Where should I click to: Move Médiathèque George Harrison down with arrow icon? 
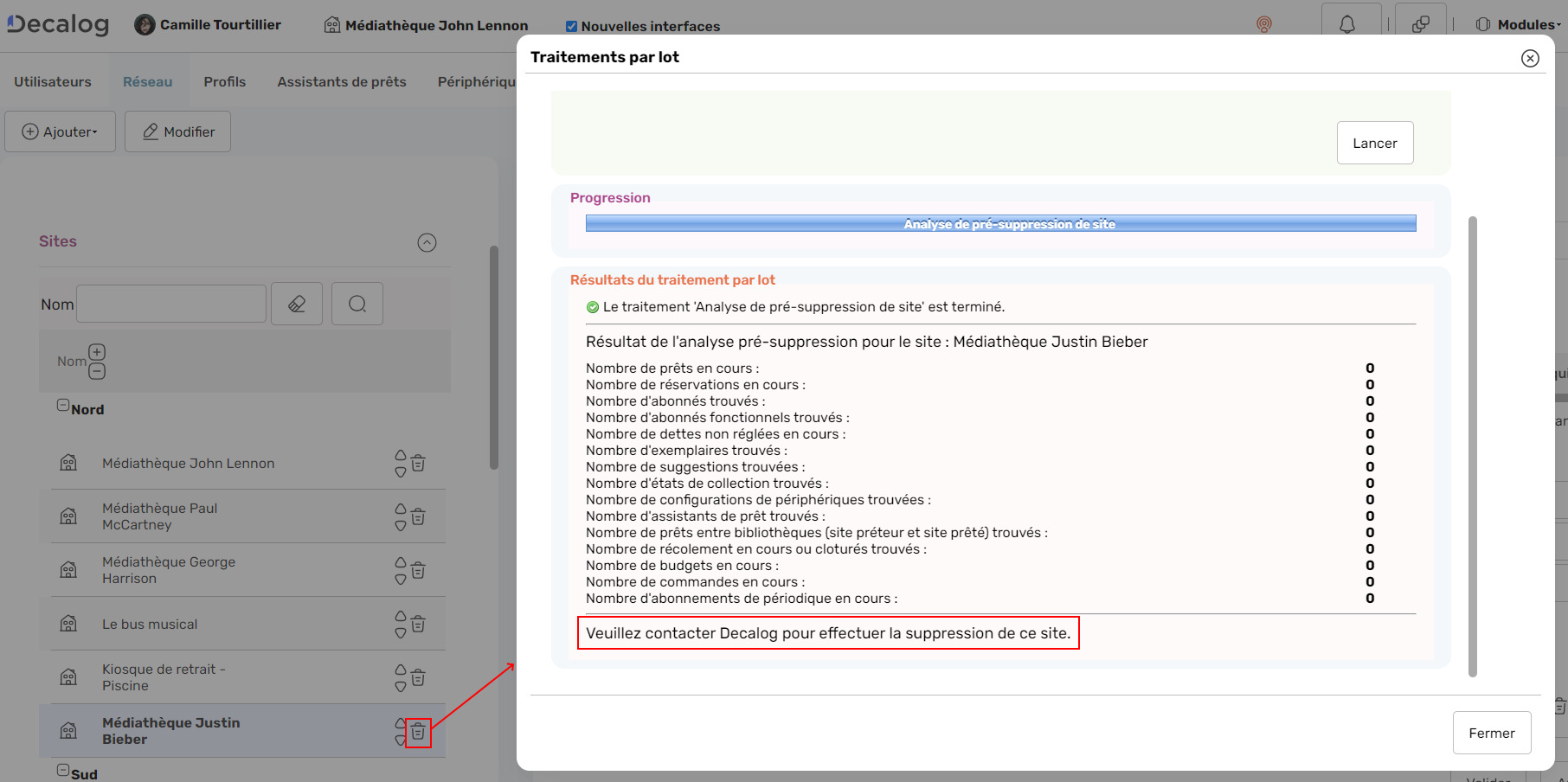[x=399, y=577]
